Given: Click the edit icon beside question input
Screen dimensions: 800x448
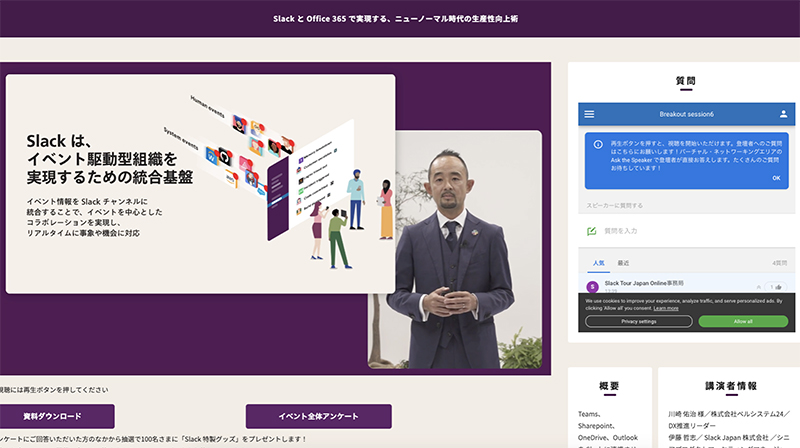Looking at the screenshot, I should (591, 231).
